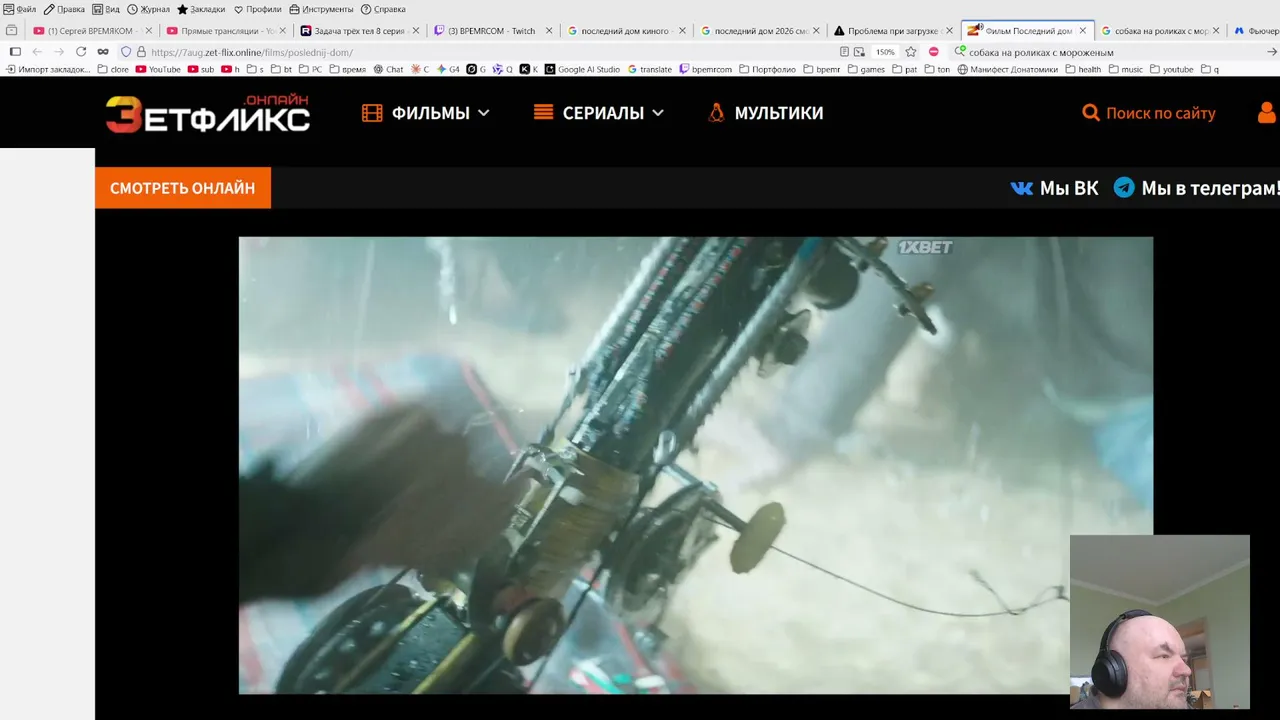The height and width of the screenshot is (720, 1280).
Task: Open the VK social network icon
Action: click(x=1021, y=188)
